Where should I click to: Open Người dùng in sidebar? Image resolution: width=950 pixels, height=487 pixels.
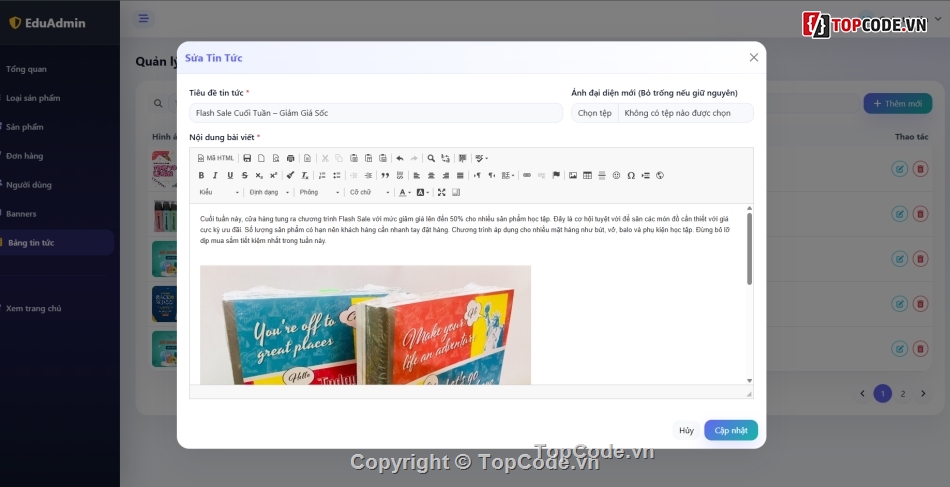[x=28, y=185]
